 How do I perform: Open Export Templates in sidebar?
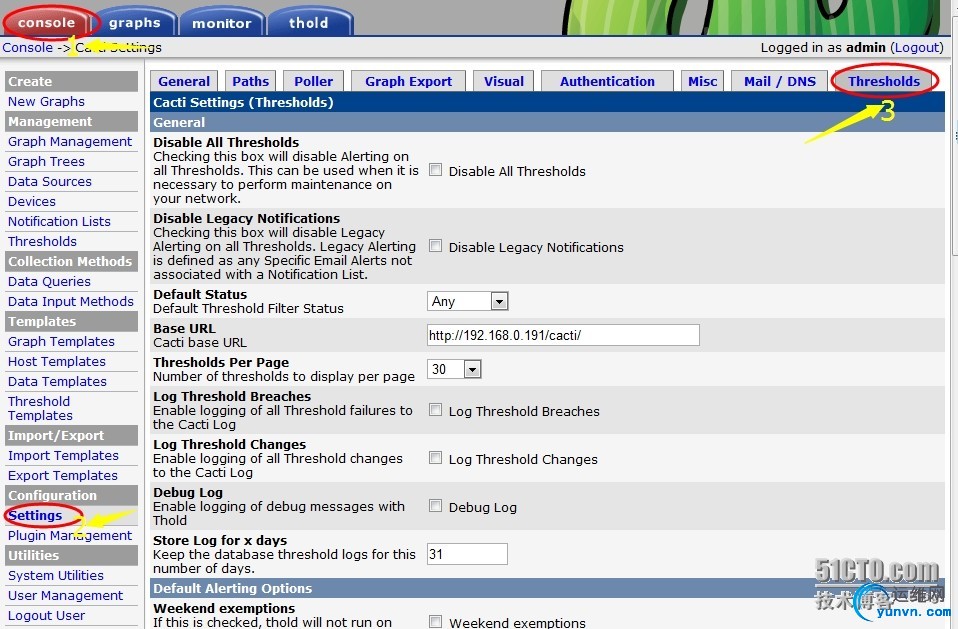(x=62, y=475)
